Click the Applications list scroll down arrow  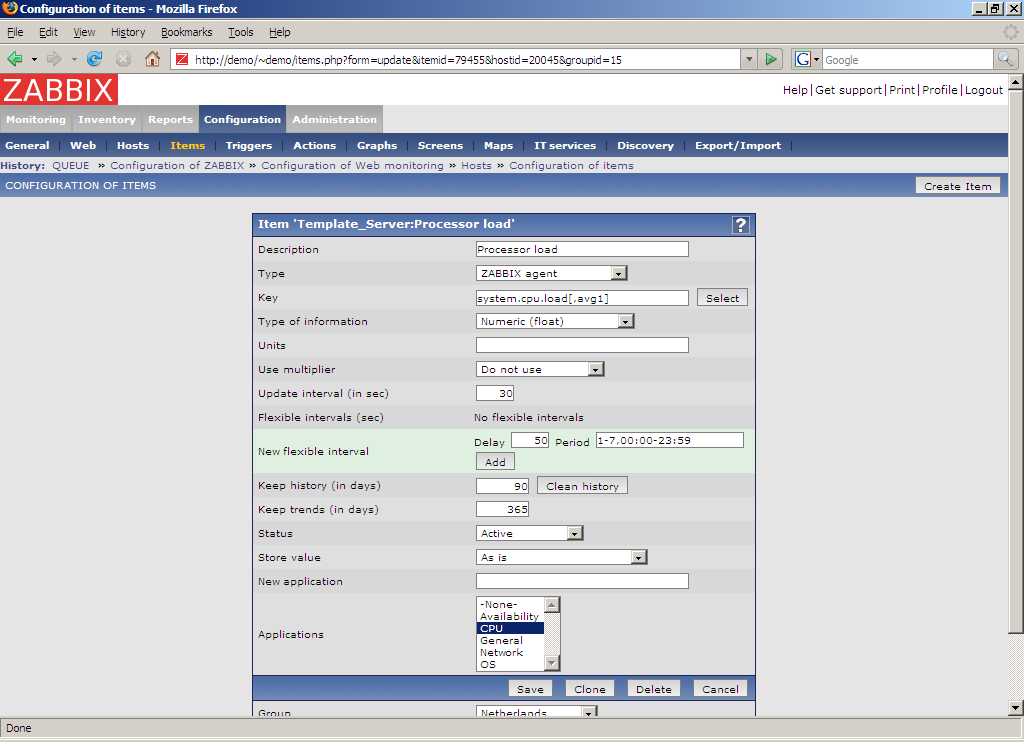(x=552, y=664)
